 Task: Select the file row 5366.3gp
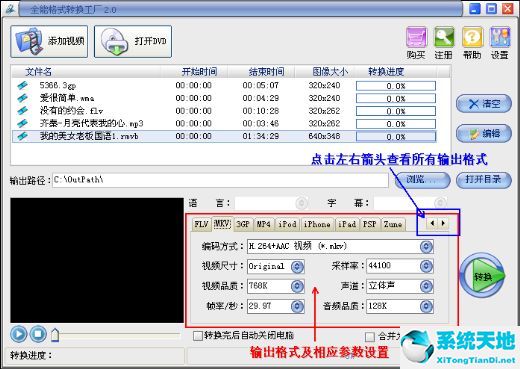224,86
